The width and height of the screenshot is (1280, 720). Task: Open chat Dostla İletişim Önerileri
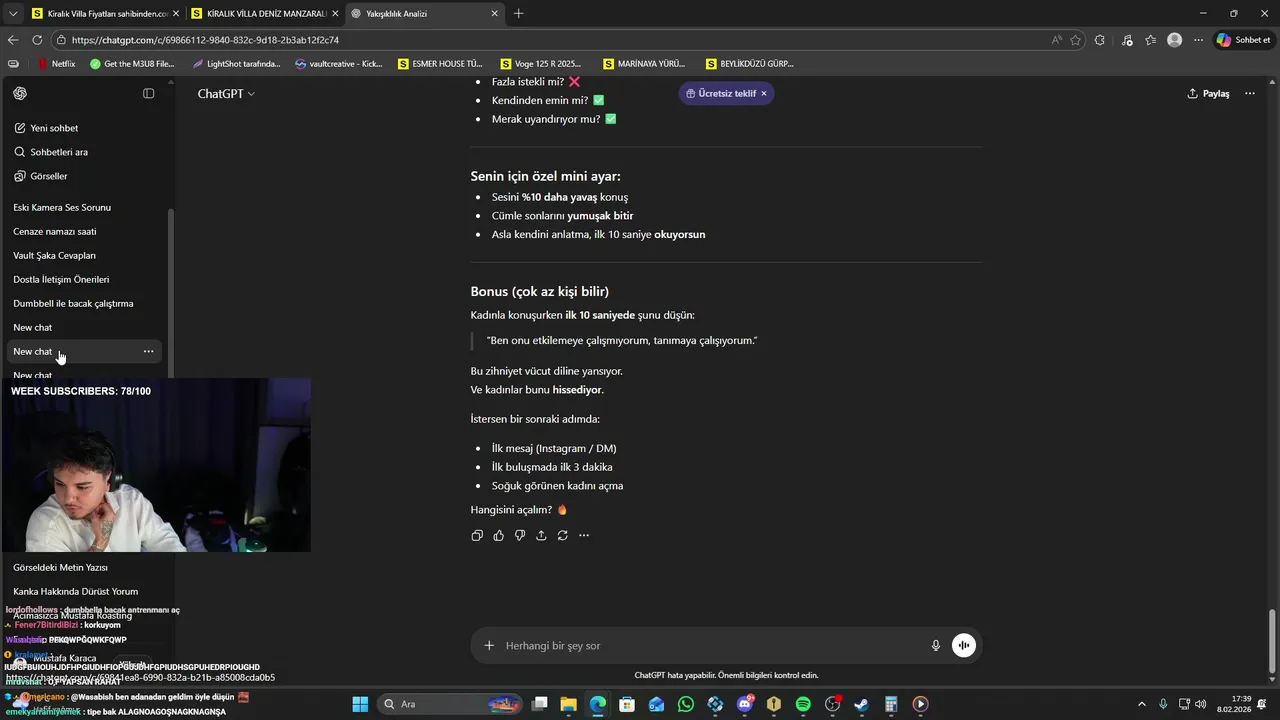point(61,279)
